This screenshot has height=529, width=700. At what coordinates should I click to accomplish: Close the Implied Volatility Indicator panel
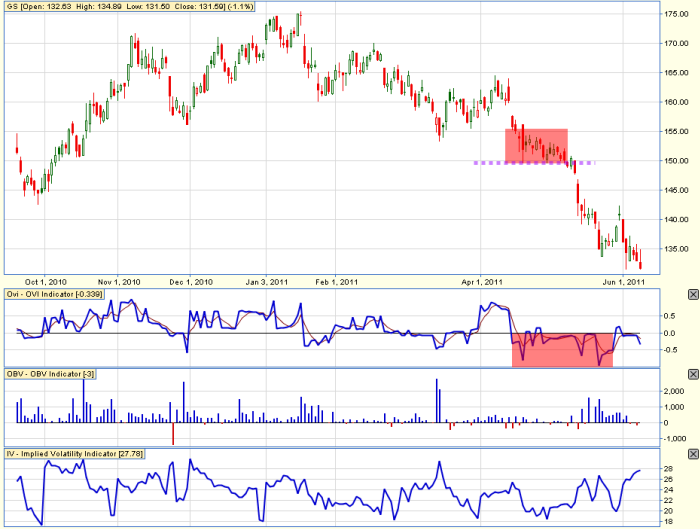tap(693, 454)
